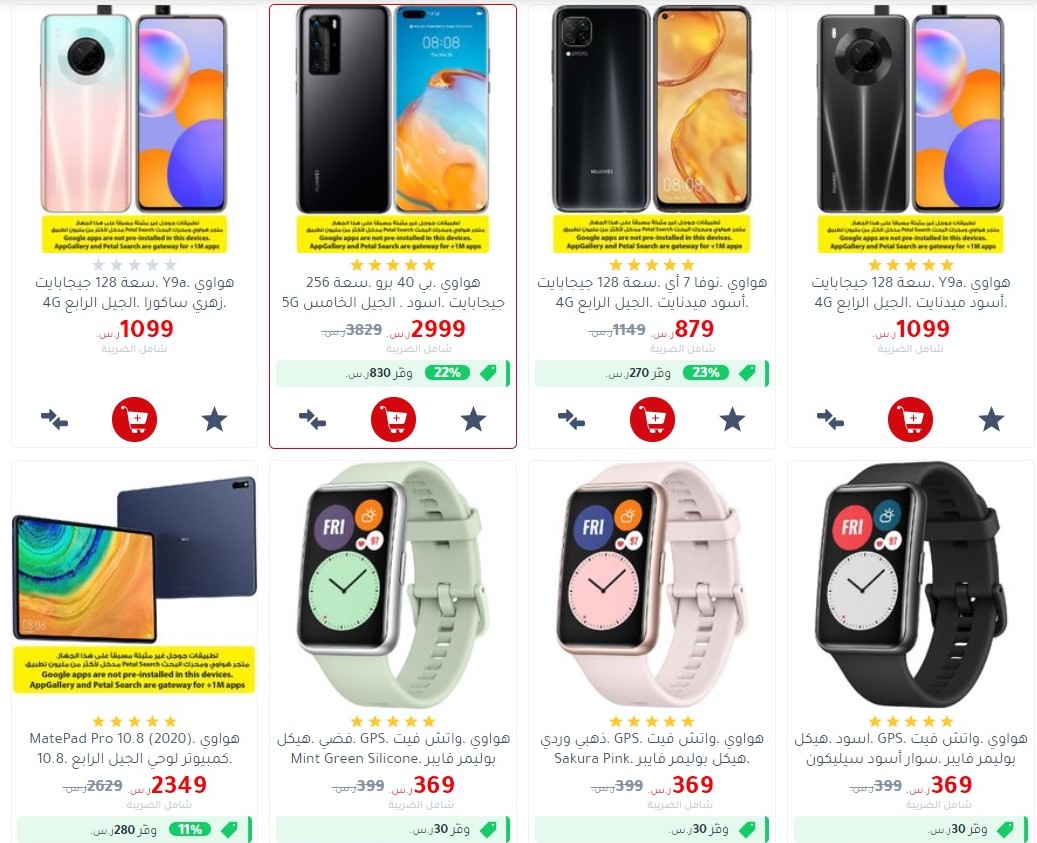Add black Huawei Y9a to cart
The width and height of the screenshot is (1037, 843).
(911, 419)
